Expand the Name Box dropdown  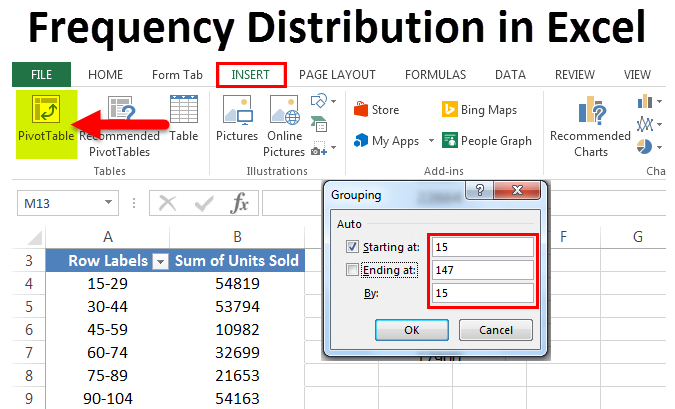[x=108, y=202]
